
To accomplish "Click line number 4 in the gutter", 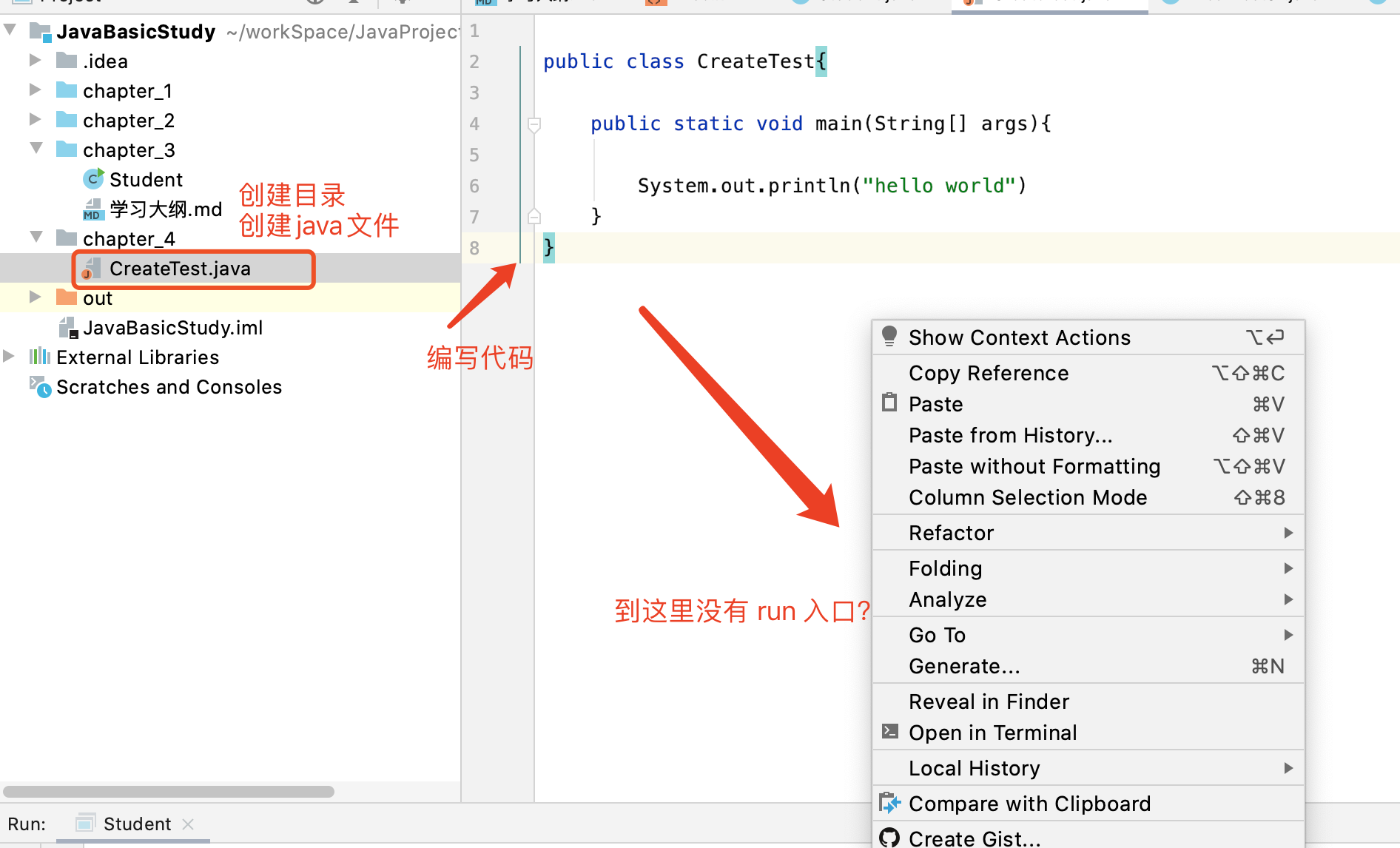I will pos(474,124).
